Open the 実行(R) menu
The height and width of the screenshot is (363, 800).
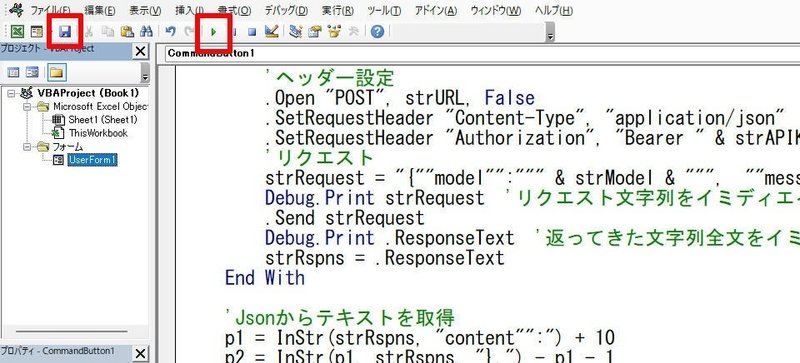pos(338,10)
